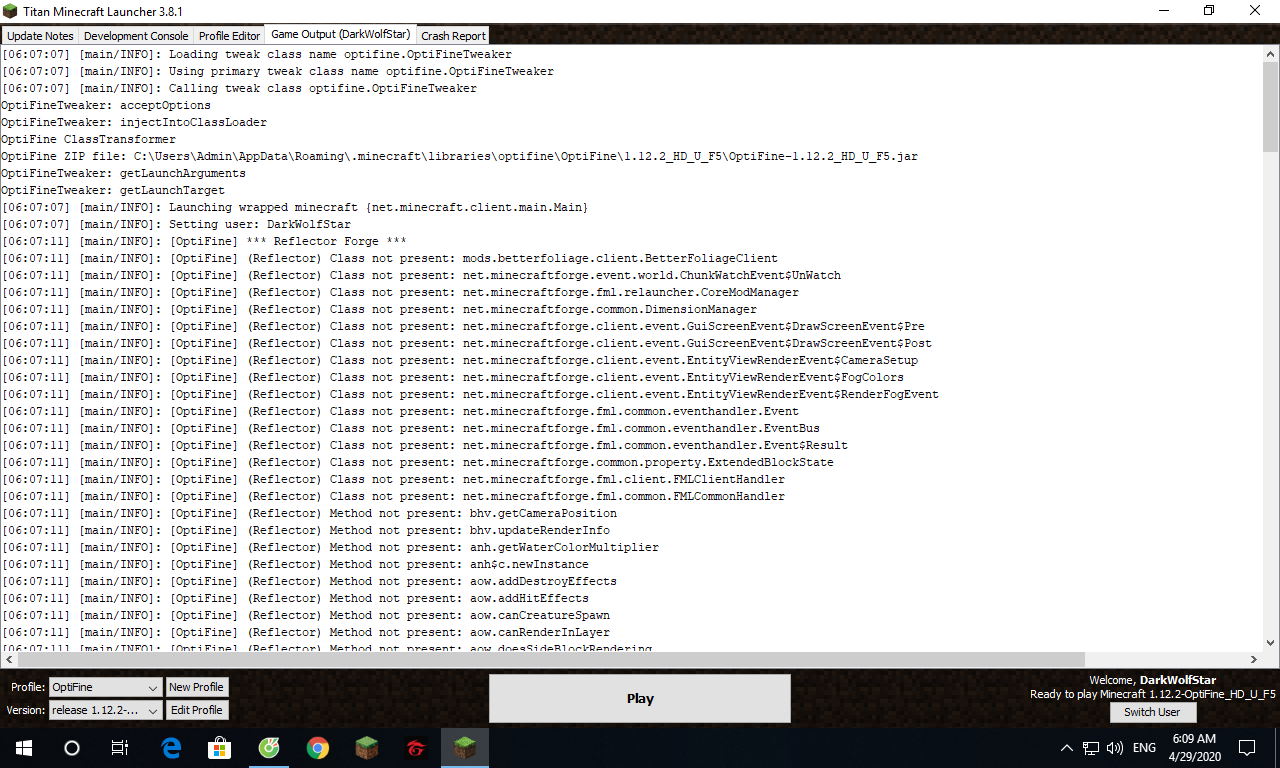This screenshot has width=1280, height=768.
Task: Open the red Garena icon on taskbar
Action: 416,747
